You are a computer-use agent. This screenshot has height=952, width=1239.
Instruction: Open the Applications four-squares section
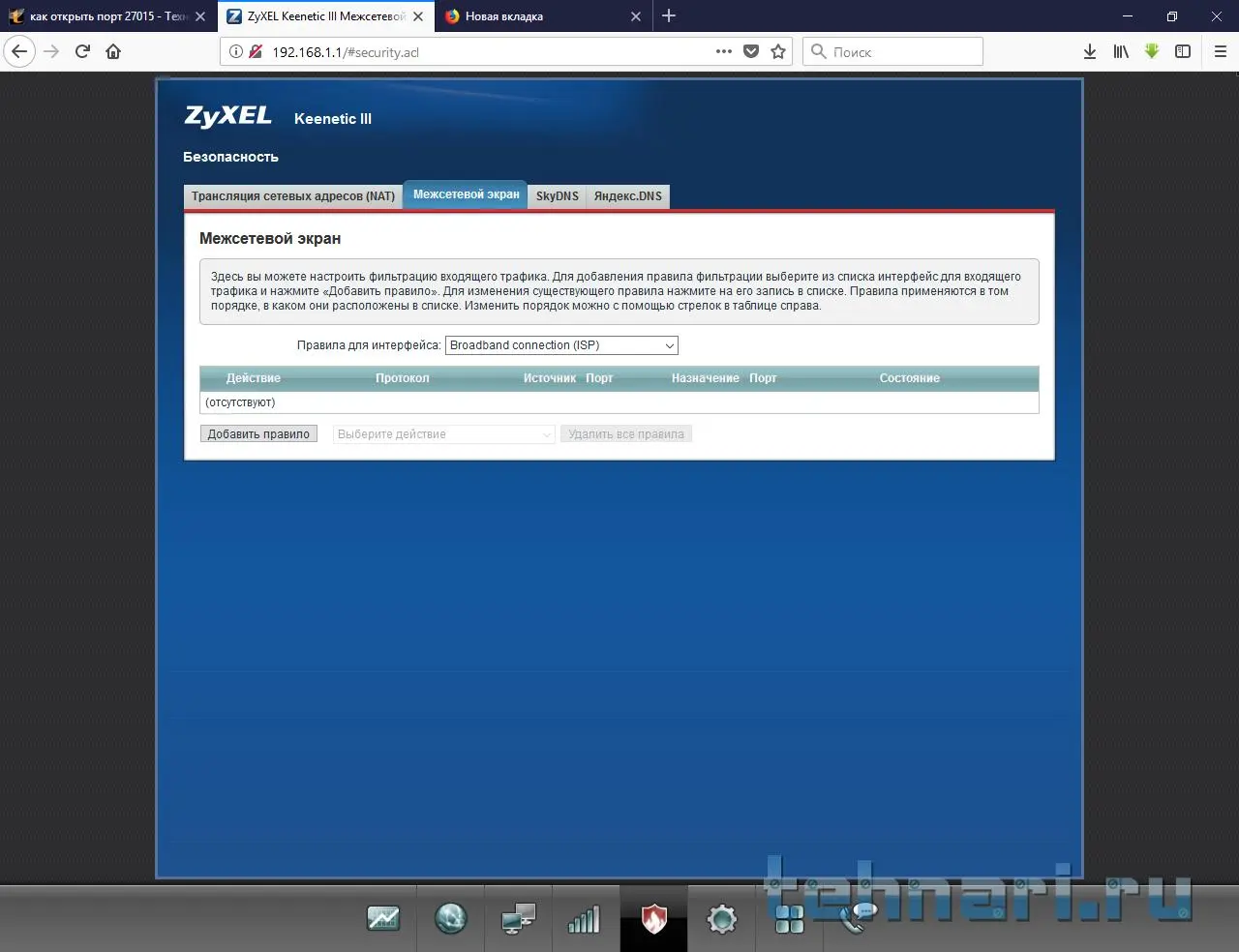click(790, 918)
